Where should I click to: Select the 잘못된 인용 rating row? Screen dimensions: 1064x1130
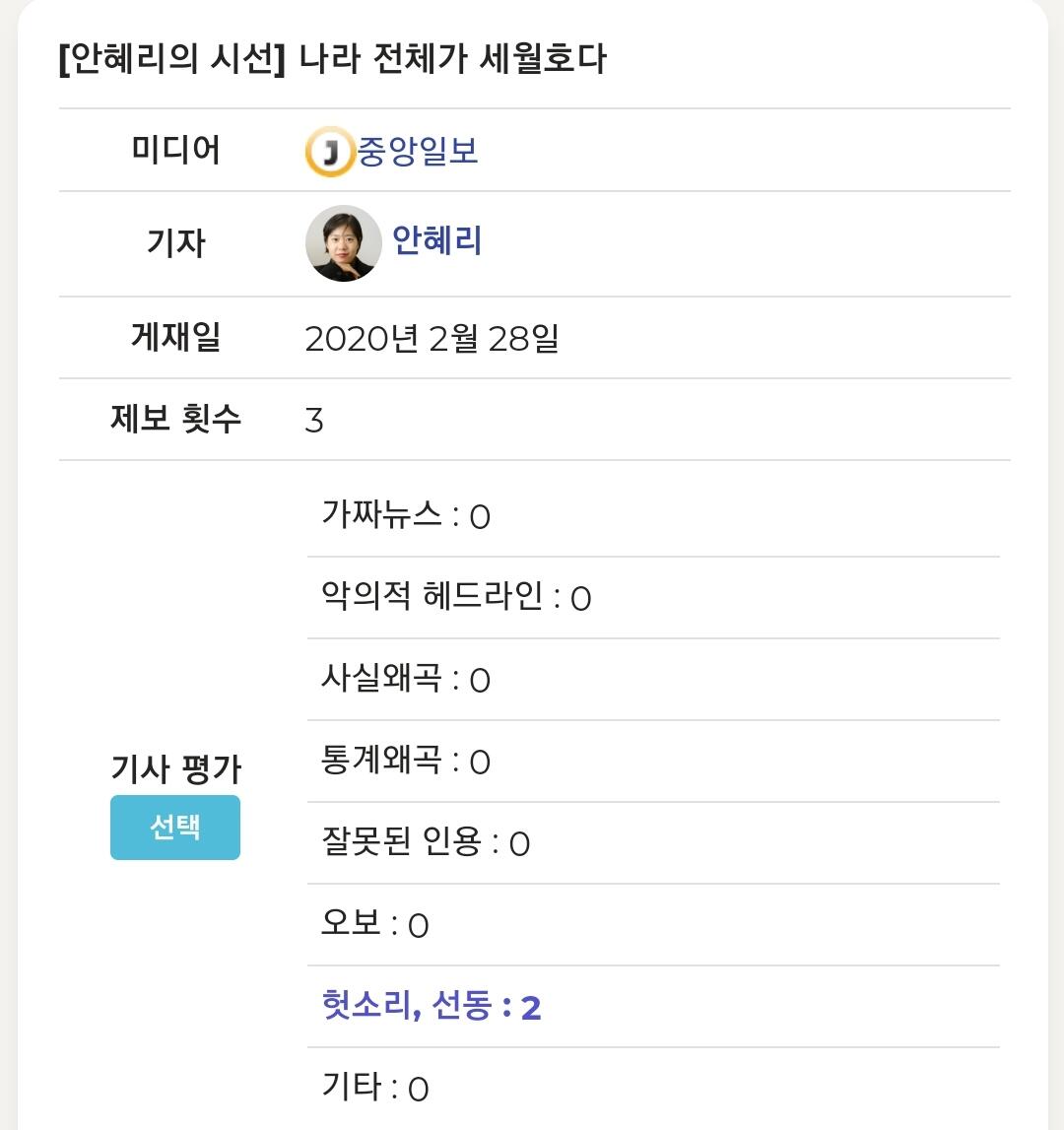click(426, 842)
